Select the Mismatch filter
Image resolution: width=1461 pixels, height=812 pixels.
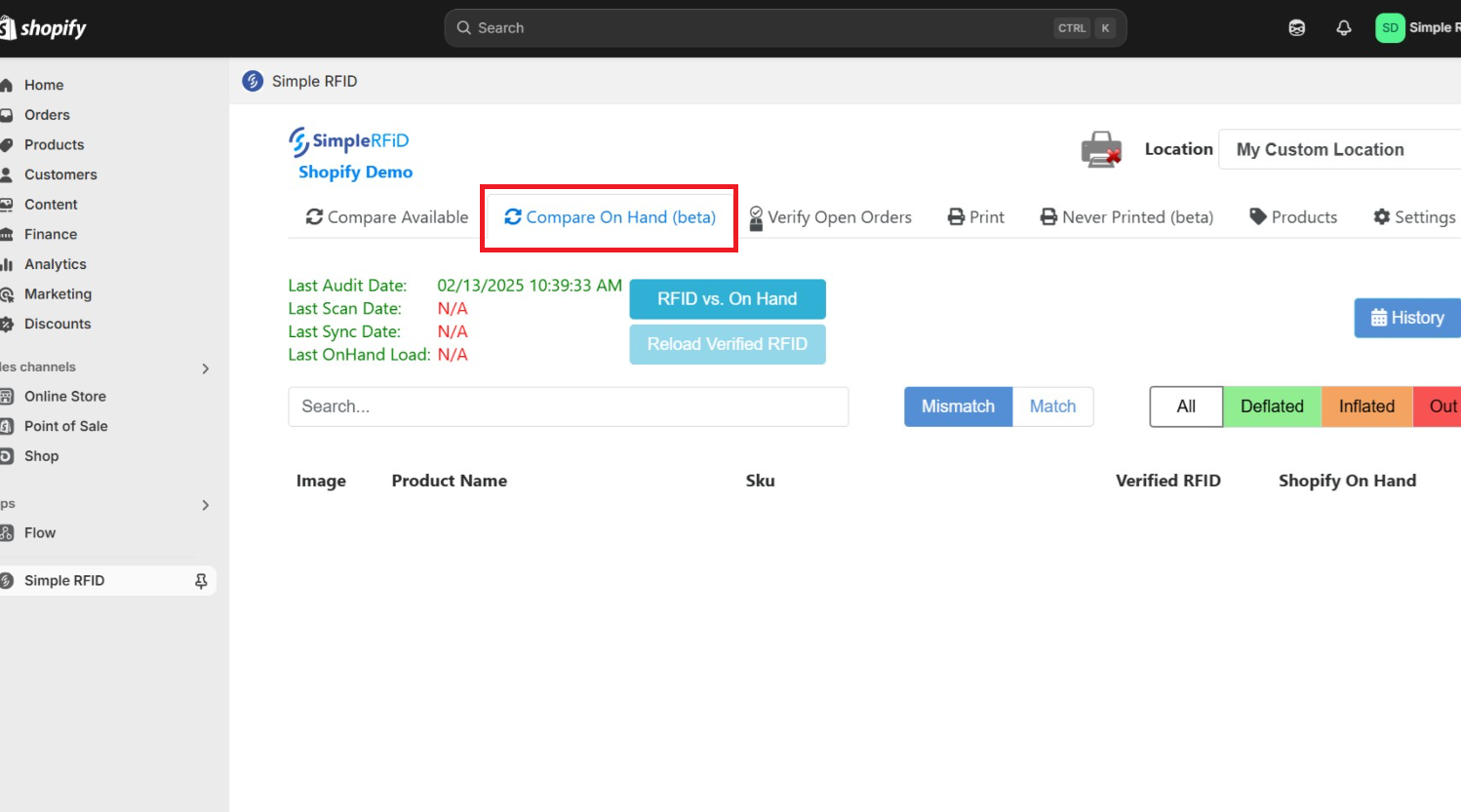click(959, 406)
